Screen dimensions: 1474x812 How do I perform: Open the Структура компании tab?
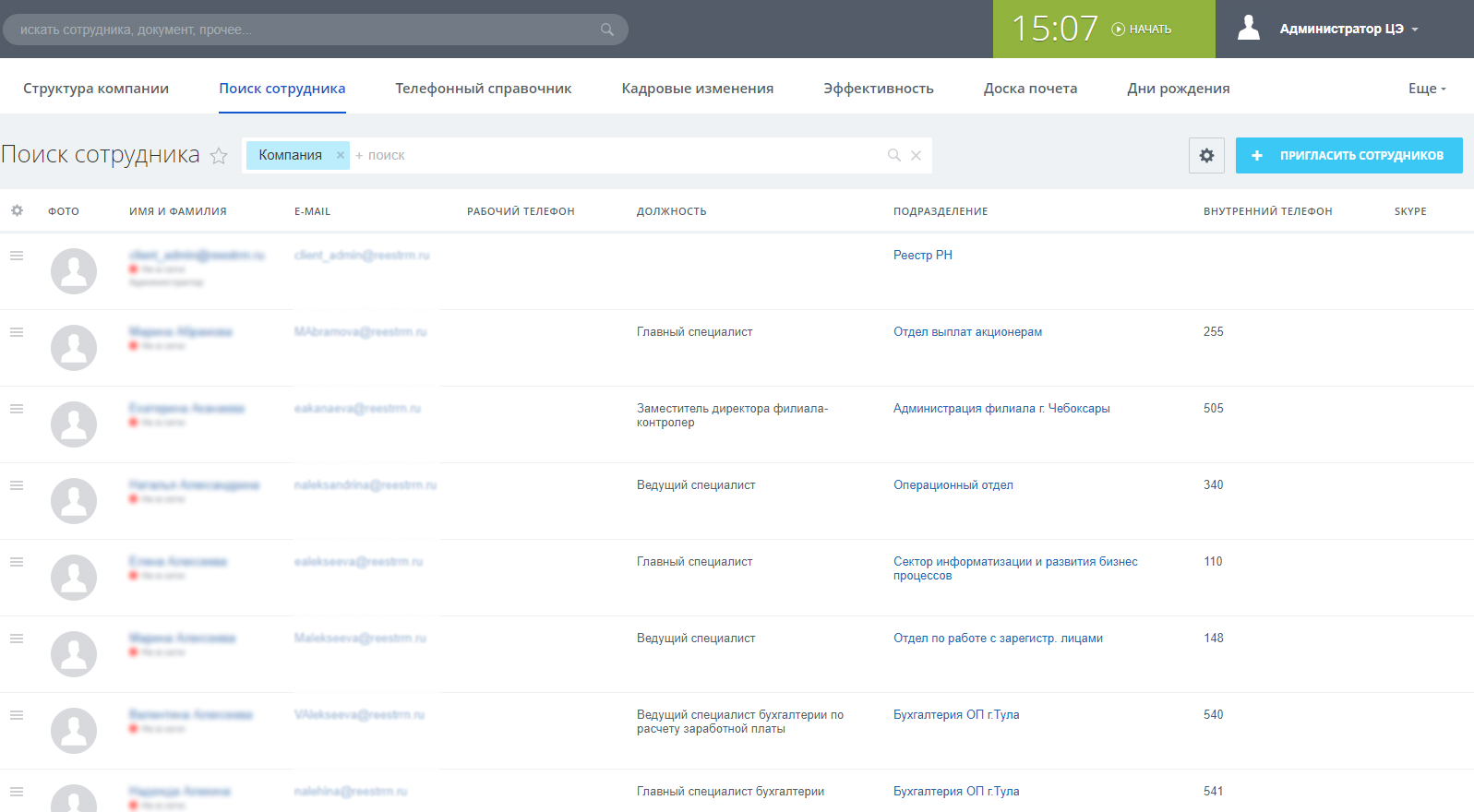[96, 89]
